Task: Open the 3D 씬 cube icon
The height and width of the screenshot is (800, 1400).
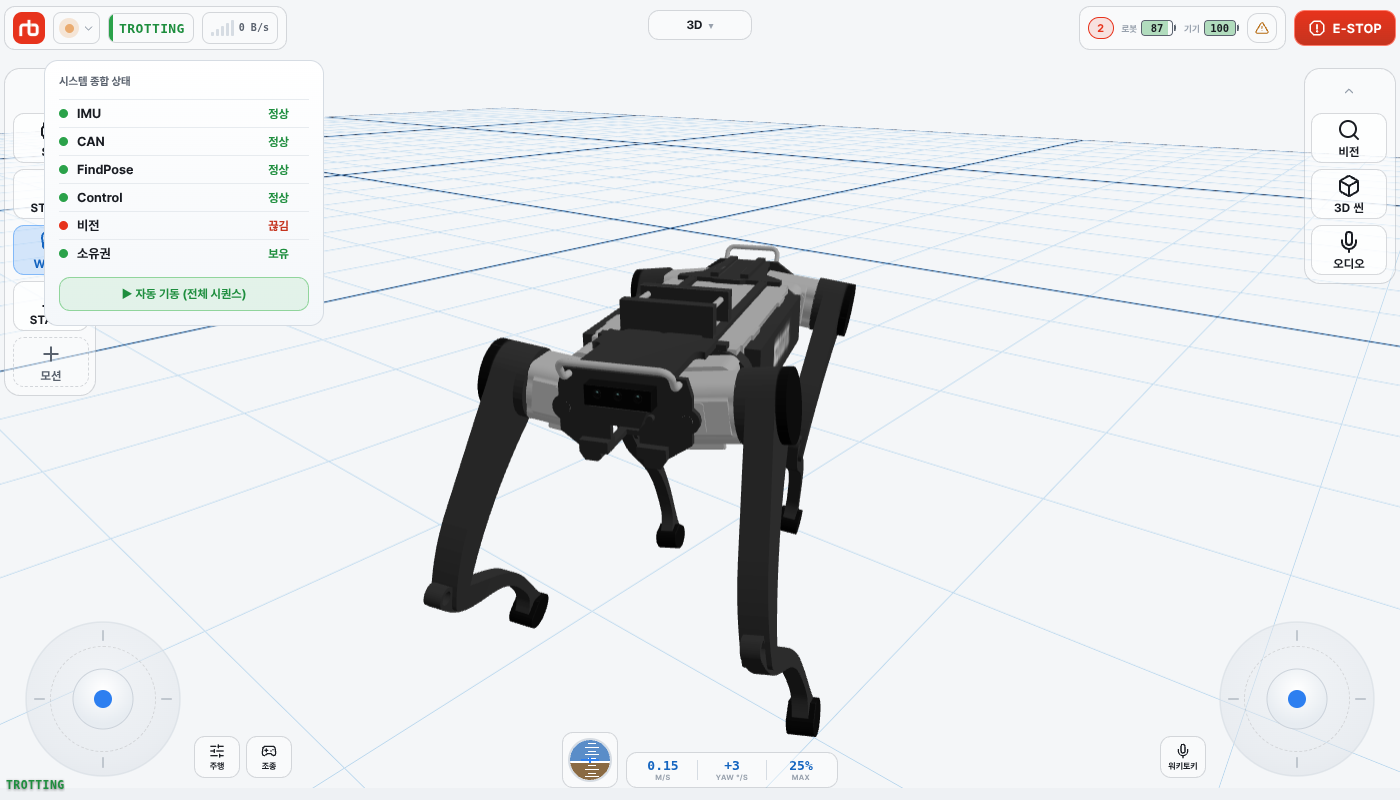Action: point(1348,194)
